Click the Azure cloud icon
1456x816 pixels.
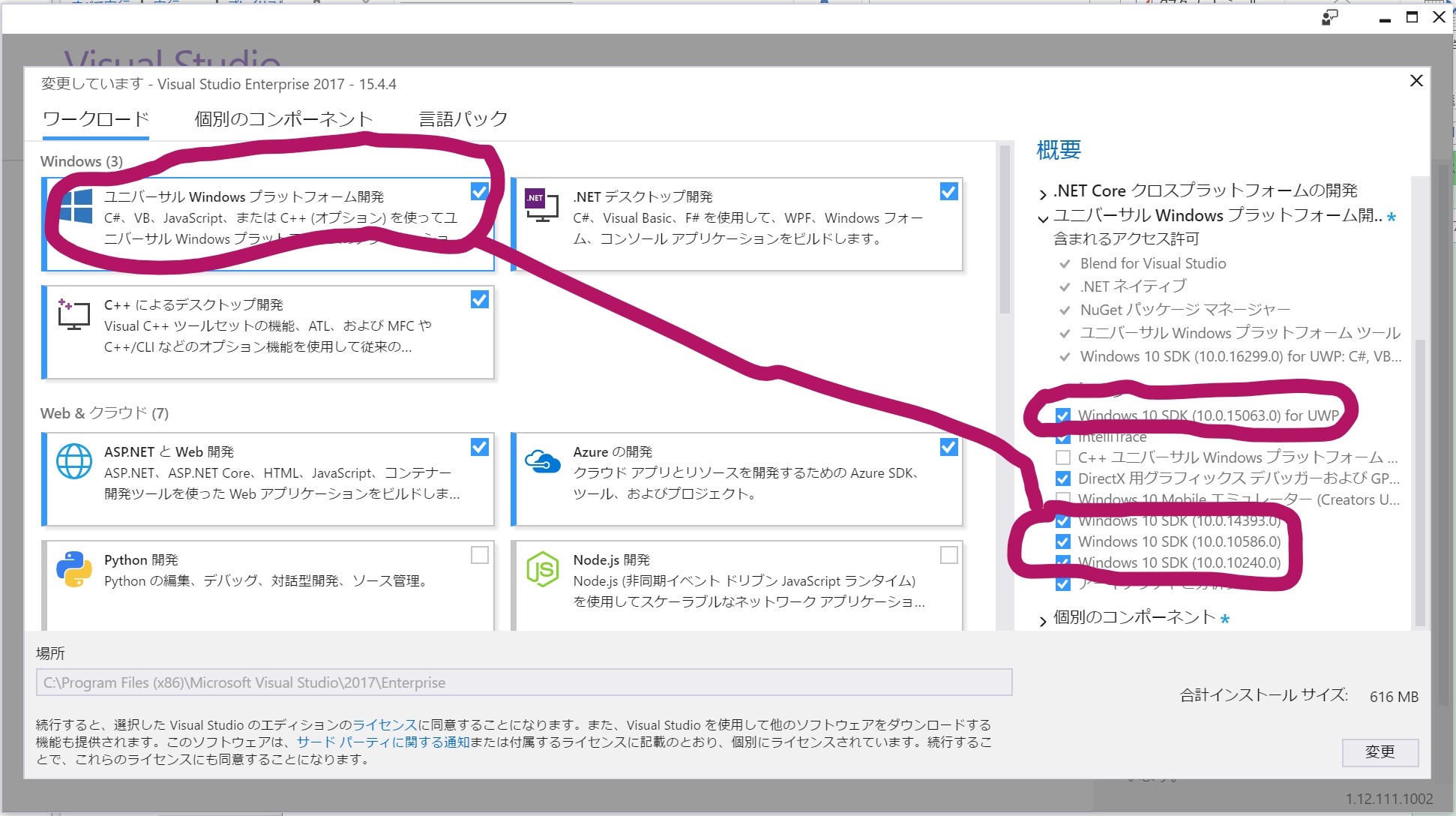(542, 461)
